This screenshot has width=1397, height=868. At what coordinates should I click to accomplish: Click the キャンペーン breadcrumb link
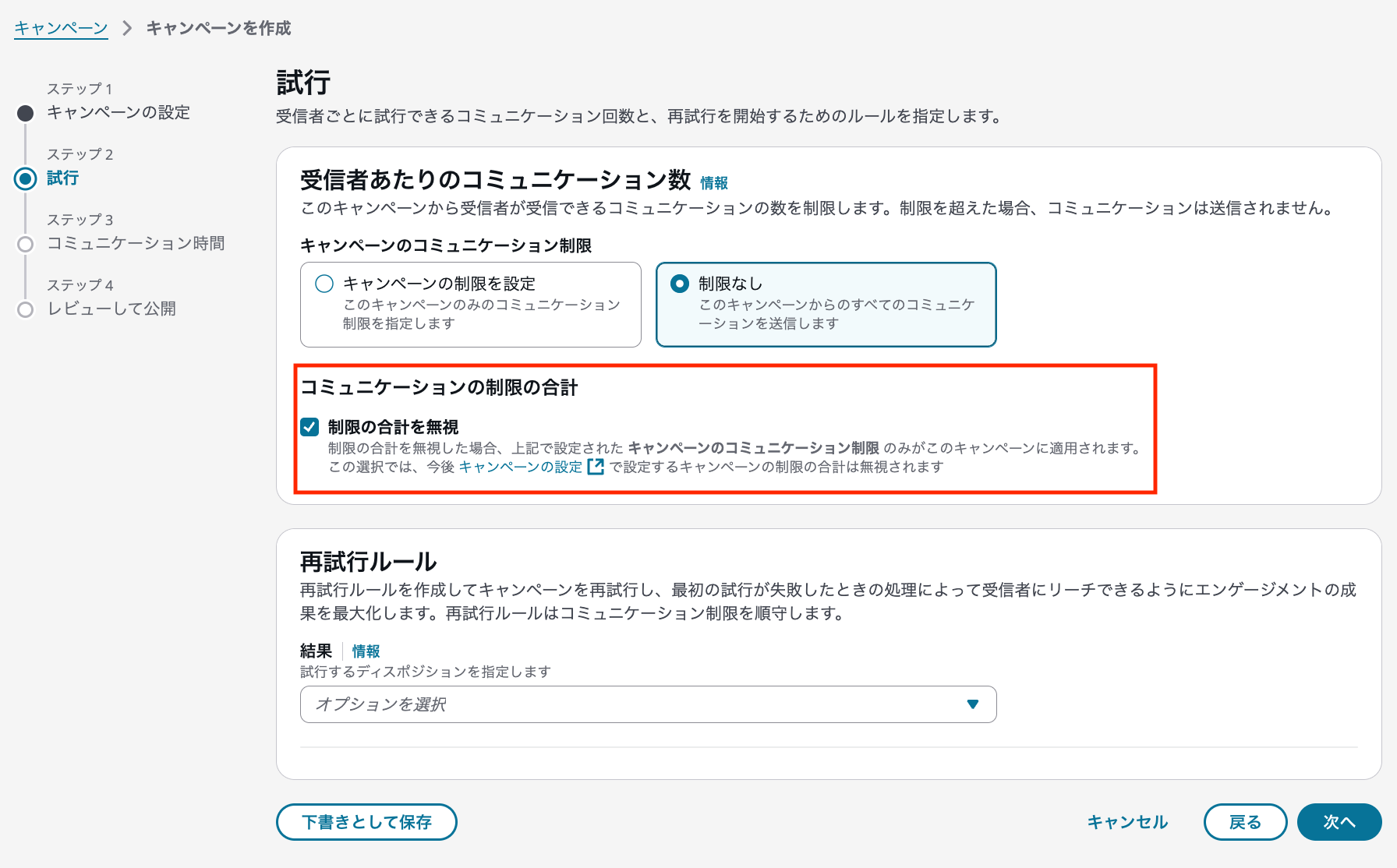(61, 28)
